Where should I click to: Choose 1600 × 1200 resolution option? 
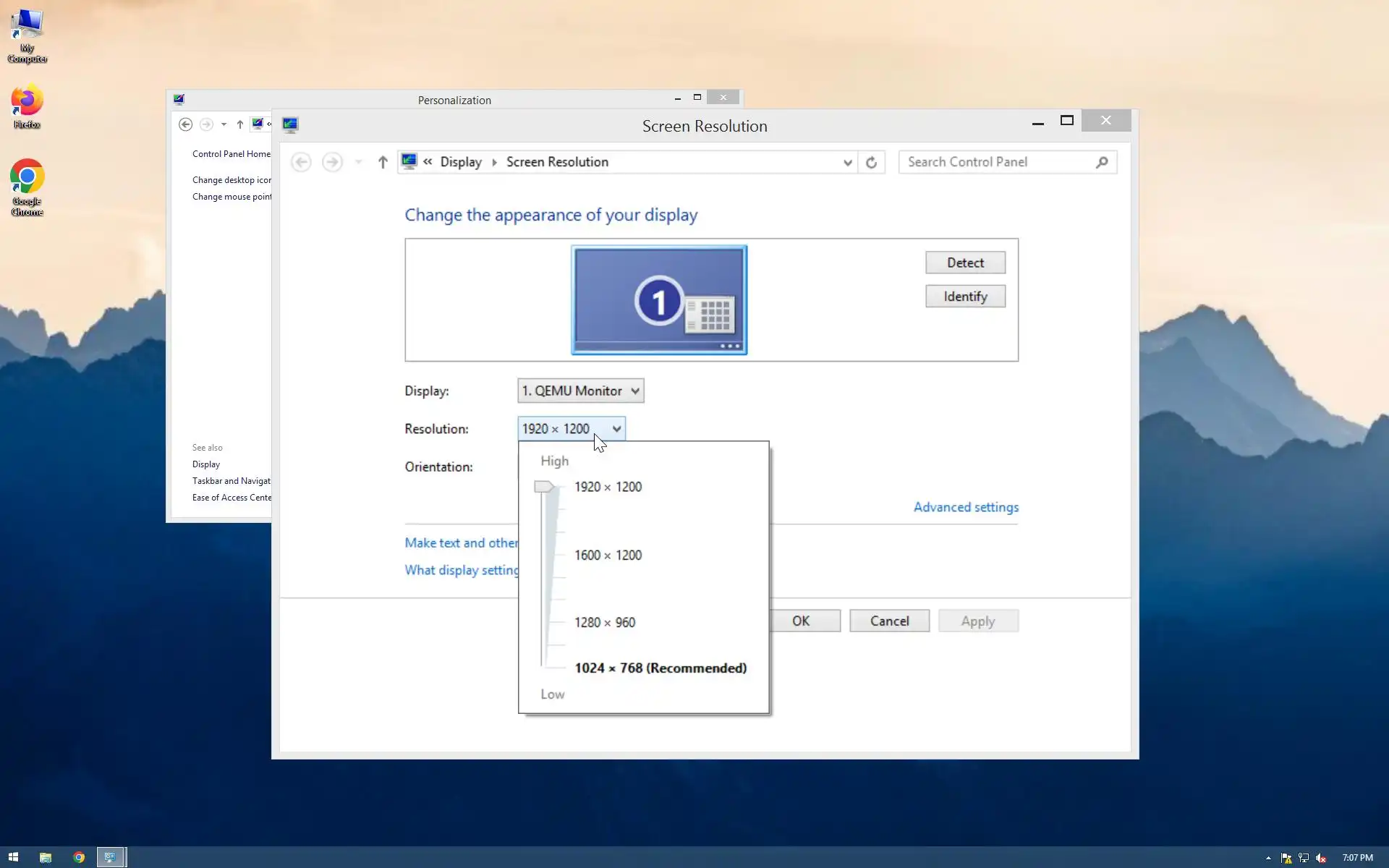point(608,555)
